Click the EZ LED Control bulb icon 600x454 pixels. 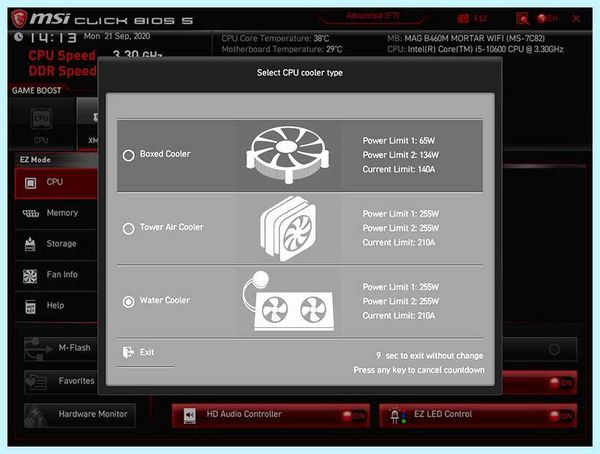pyautogui.click(x=397, y=415)
